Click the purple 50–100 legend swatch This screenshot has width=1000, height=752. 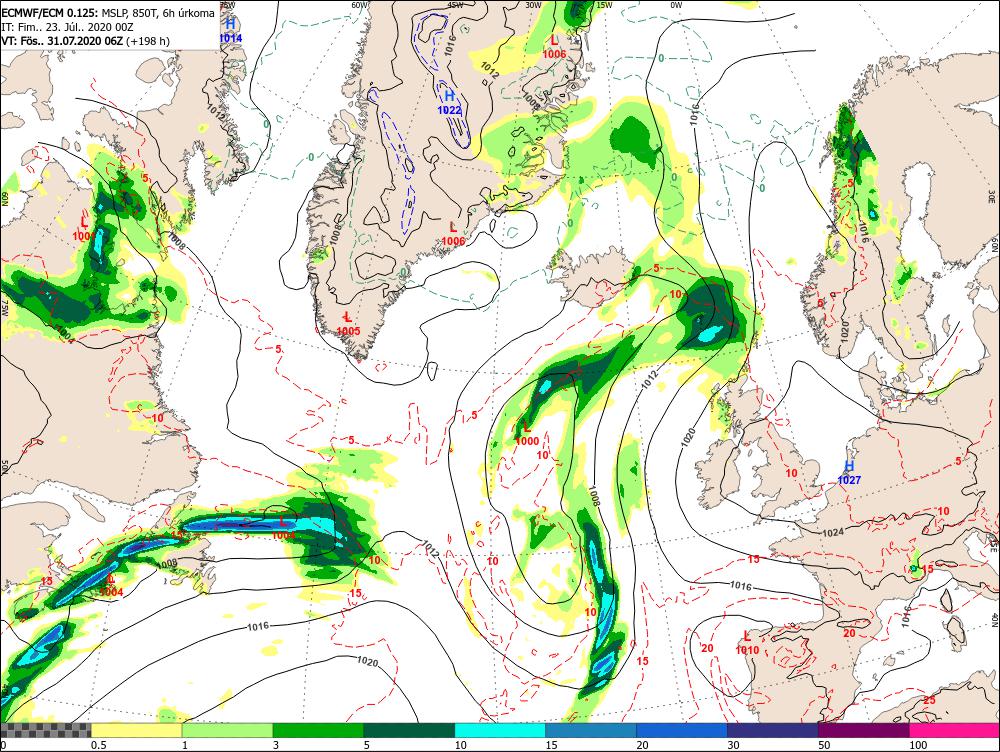point(864,730)
